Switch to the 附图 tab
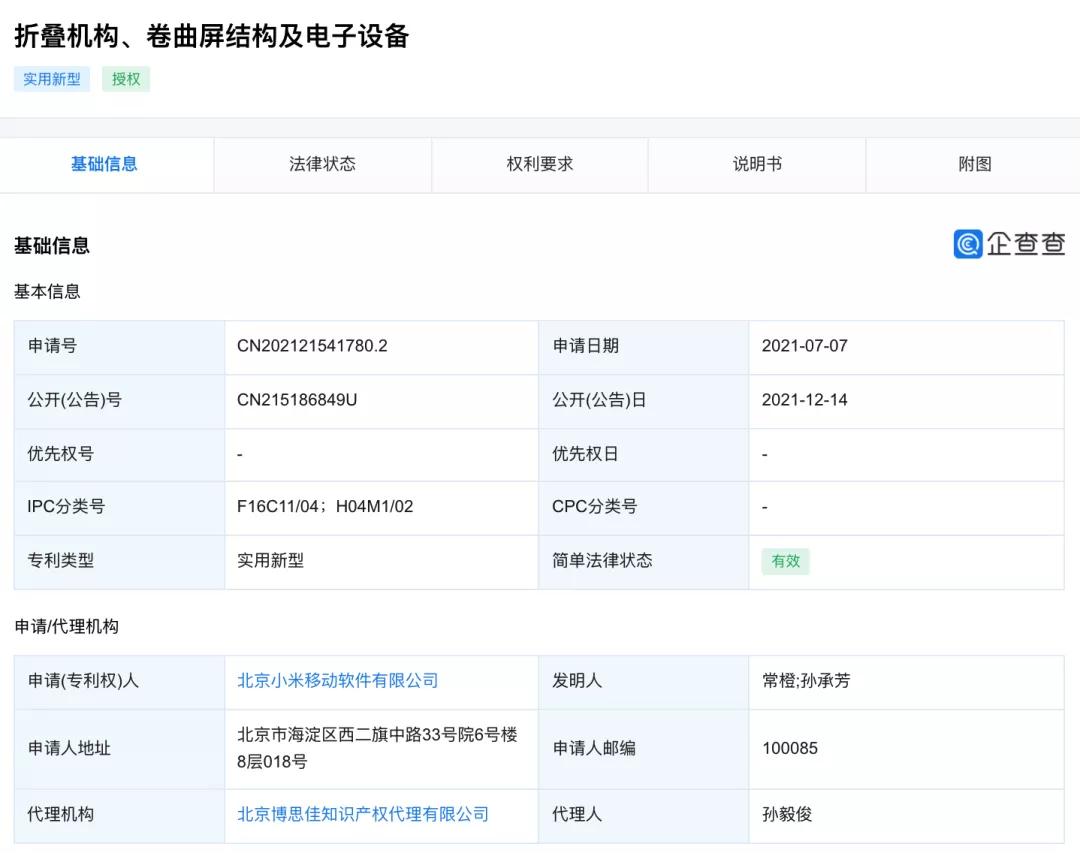Screen dimensions: 1080x853 coord(974,164)
